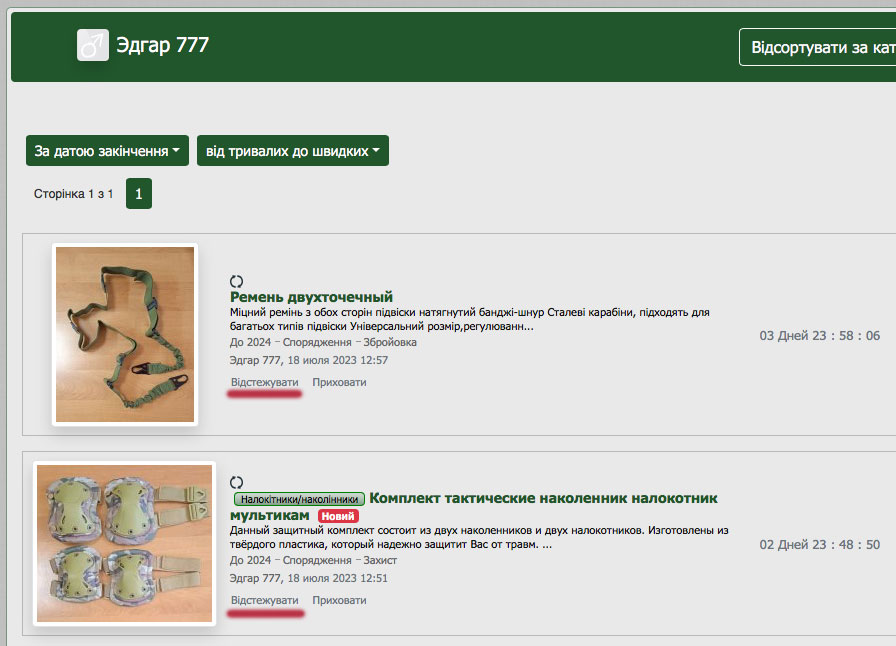
Task: Click Приховати under the наколенник listing
Action: (339, 600)
